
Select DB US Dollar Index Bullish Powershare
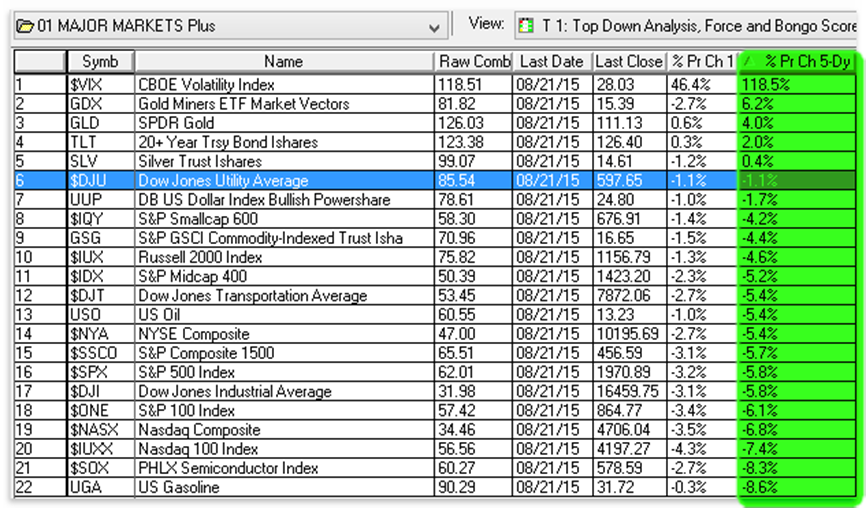coord(284,199)
